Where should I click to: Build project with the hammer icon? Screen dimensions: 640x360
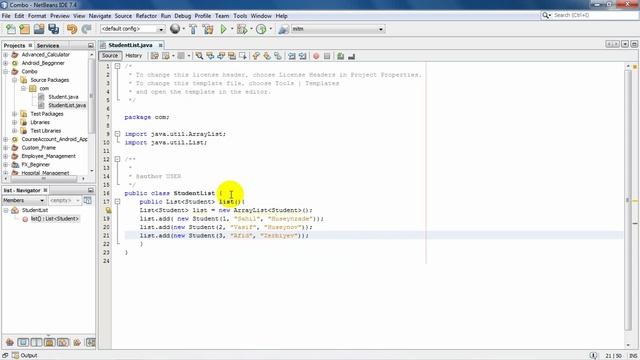point(193,29)
